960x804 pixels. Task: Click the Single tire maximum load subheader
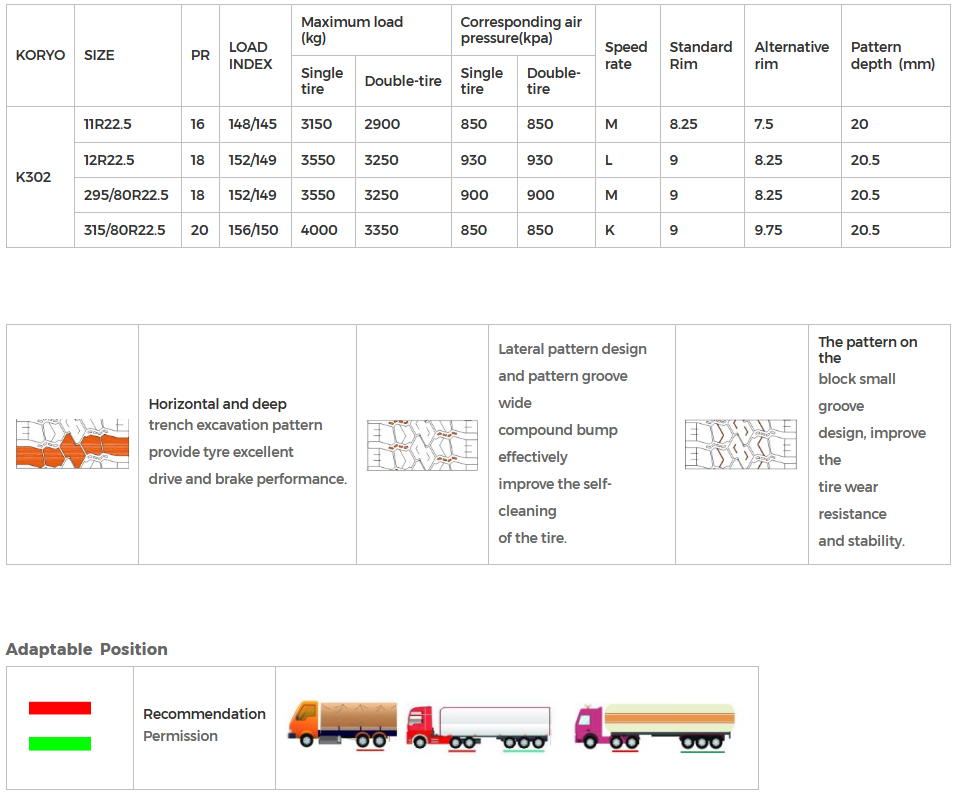pos(322,81)
